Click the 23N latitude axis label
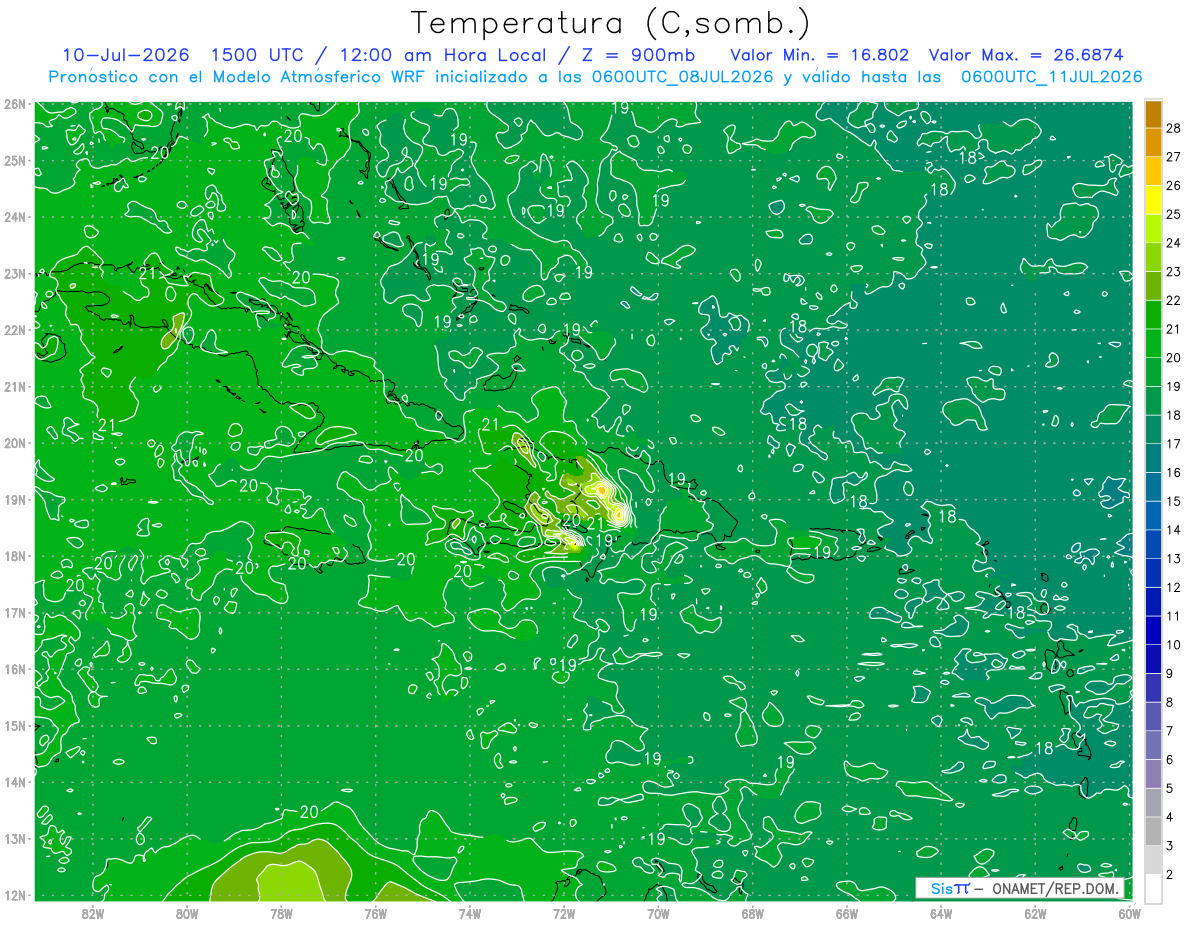The width and height of the screenshot is (1200, 927). tap(15, 273)
